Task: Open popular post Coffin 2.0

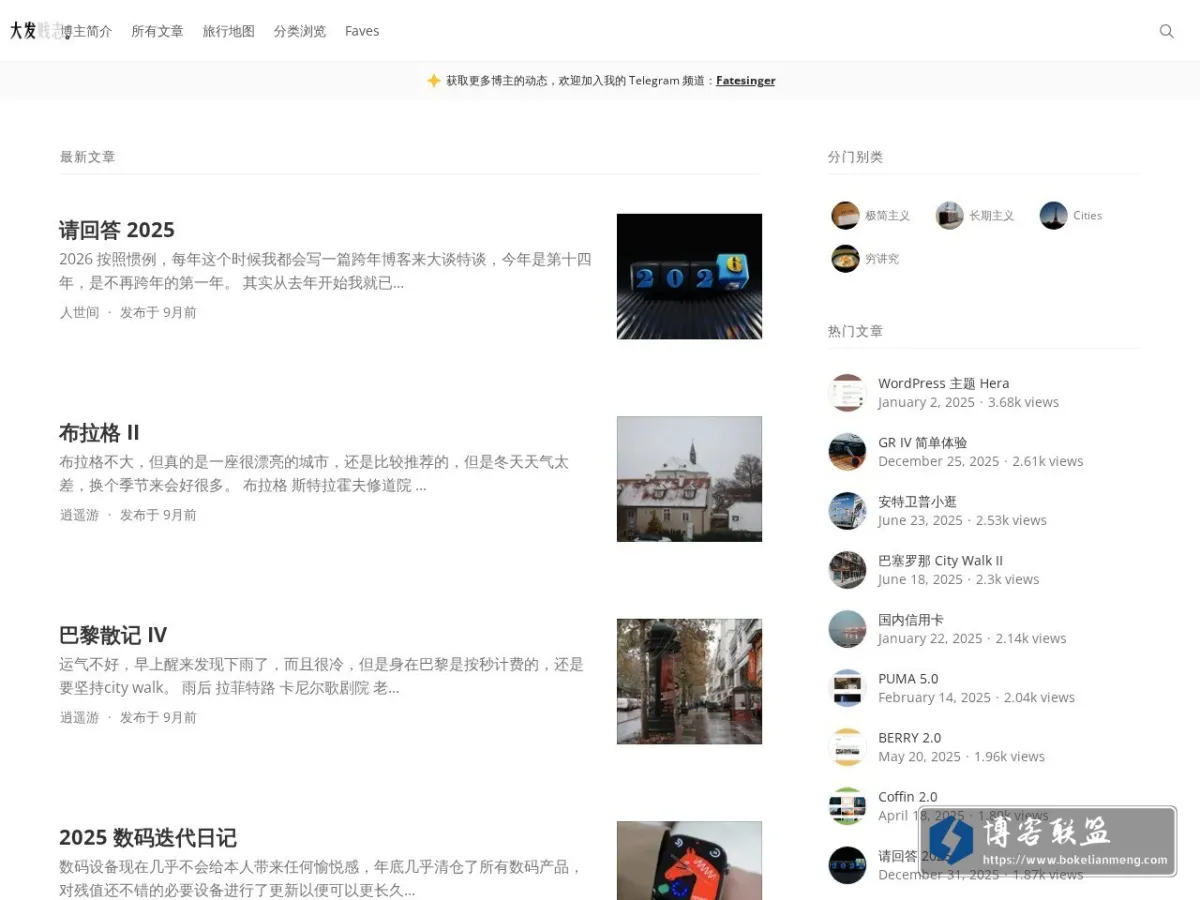Action: tap(907, 796)
